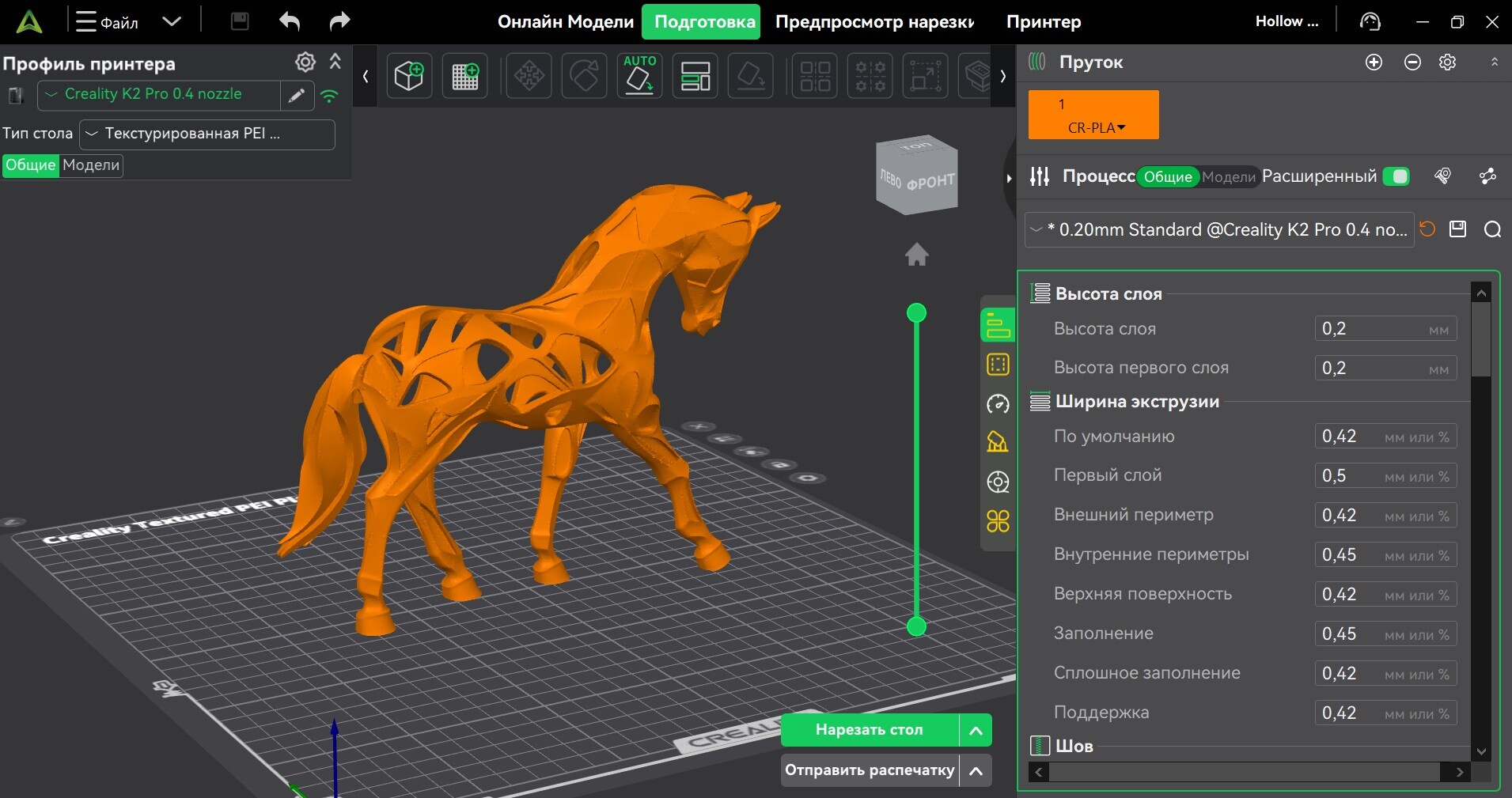The image size is (1512, 798).
Task: Switch to Предпросмотр нарезки tab
Action: click(x=874, y=22)
